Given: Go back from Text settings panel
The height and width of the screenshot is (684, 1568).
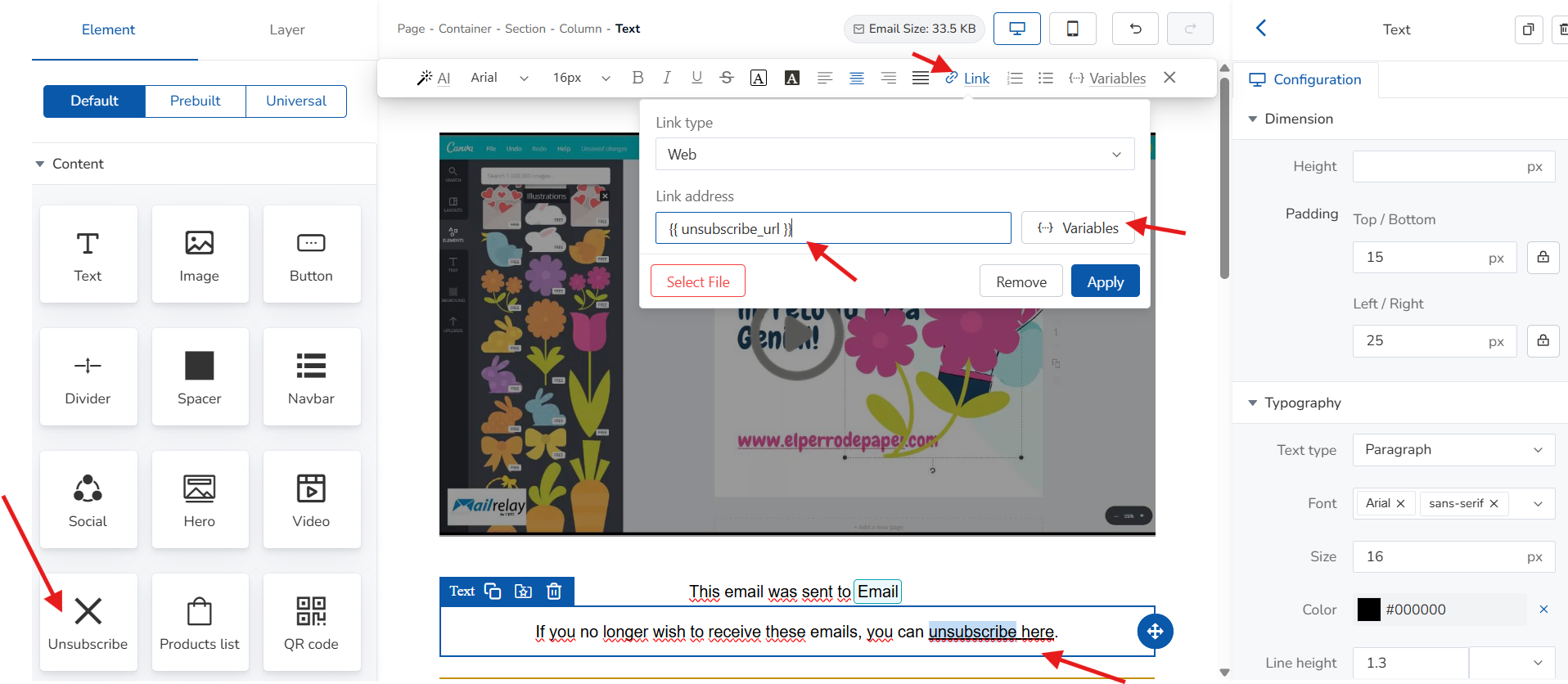Looking at the screenshot, I should (1261, 29).
